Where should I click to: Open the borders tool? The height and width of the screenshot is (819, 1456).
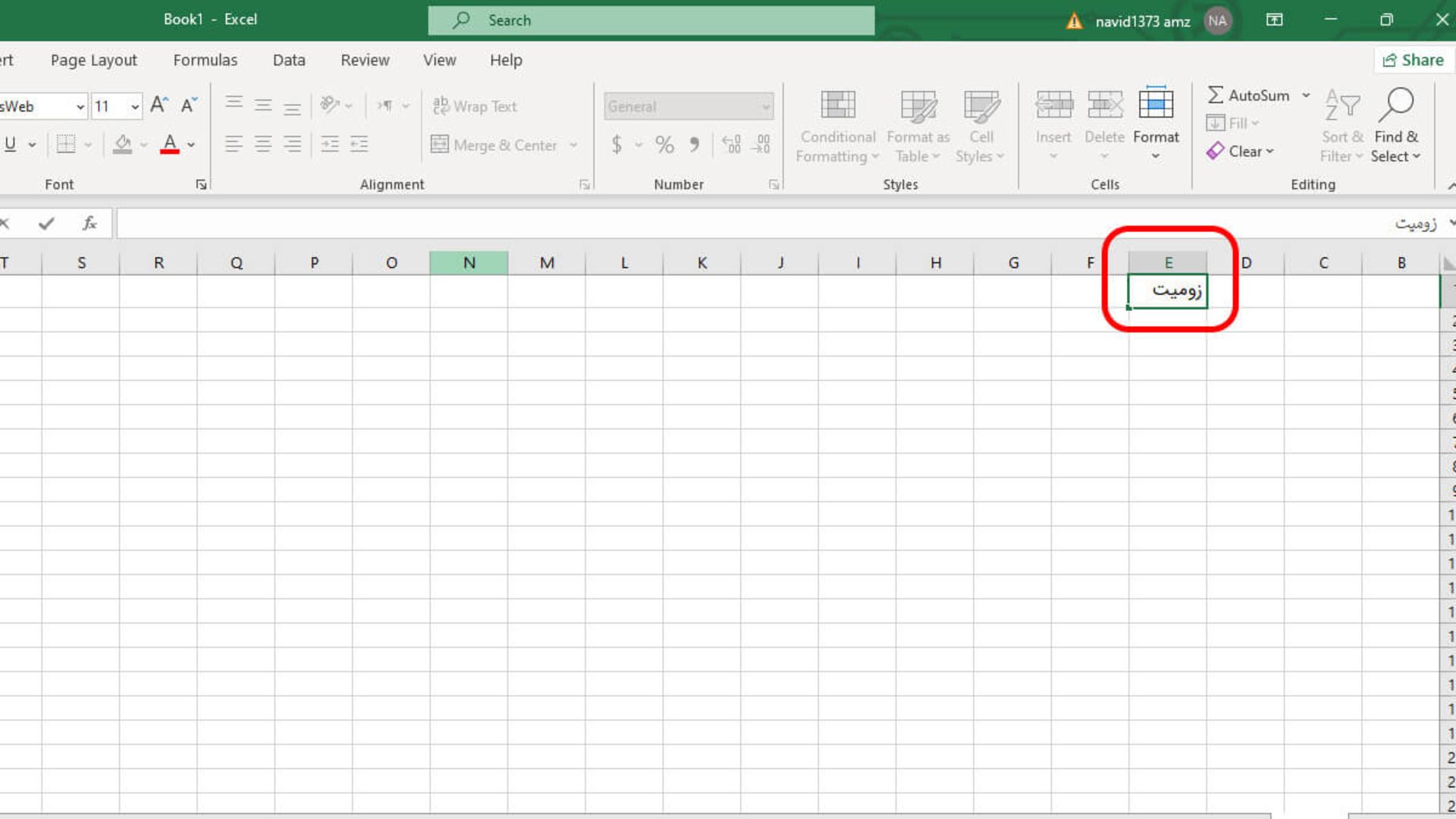point(66,144)
